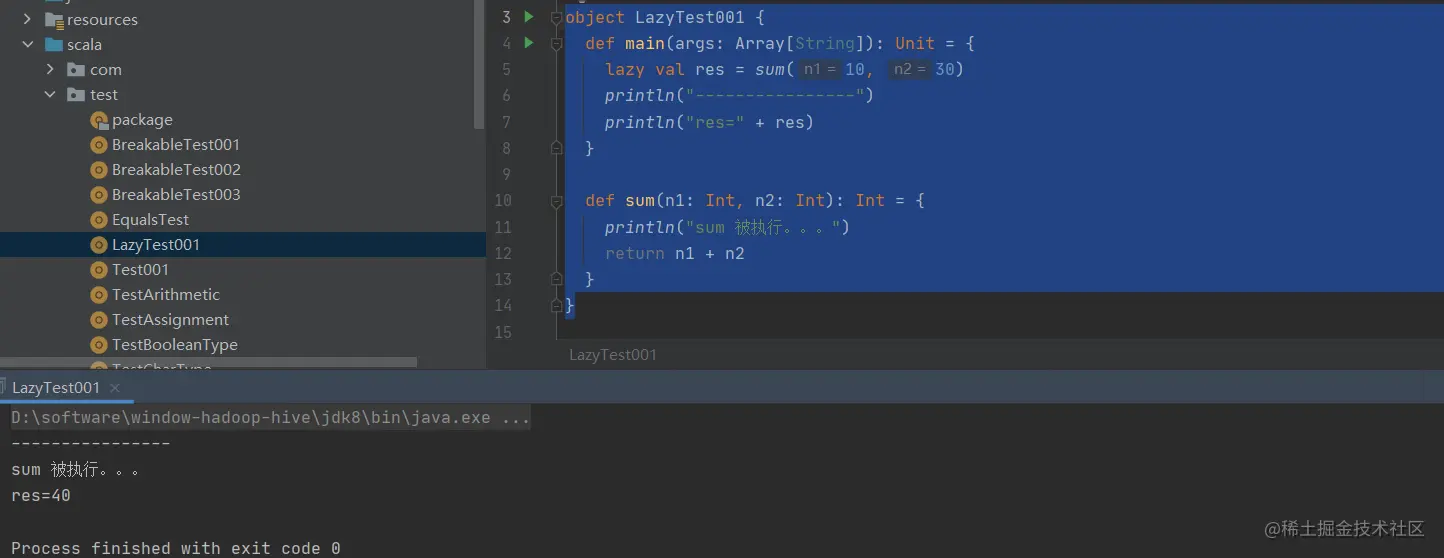1444x558 pixels.
Task: Click line number 11 in gutter
Action: (503, 227)
